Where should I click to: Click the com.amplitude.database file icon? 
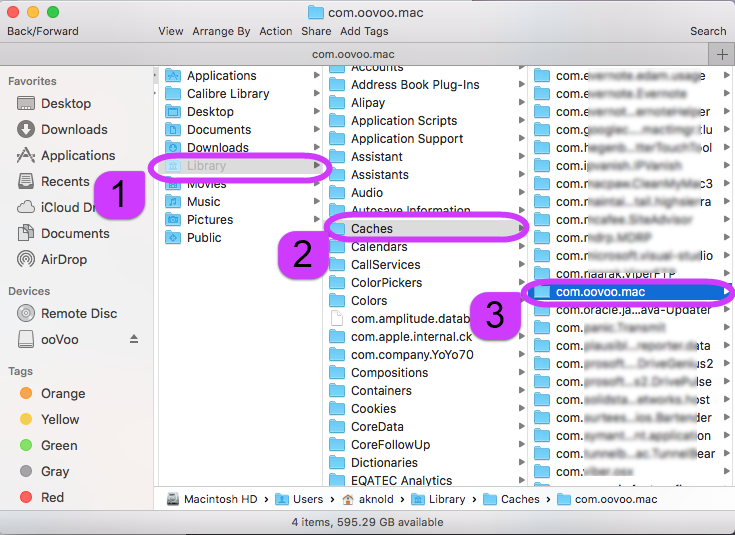337,319
